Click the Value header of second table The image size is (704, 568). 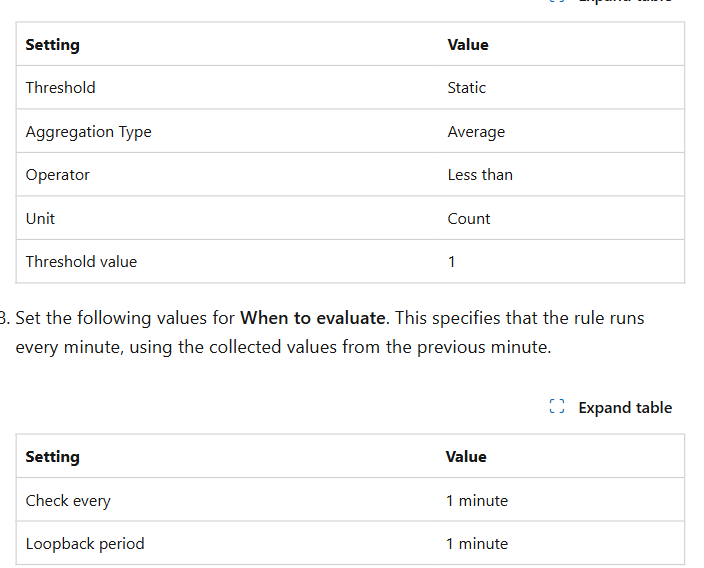coord(466,457)
